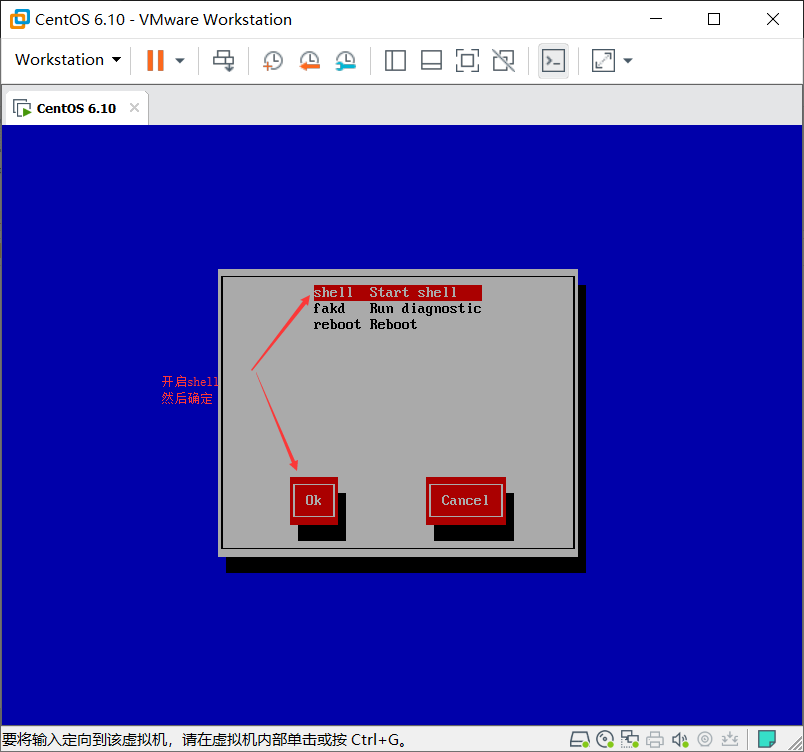Viewport: 804px width, 752px height.
Task: Revert VM to previous snapshot
Action: tap(309, 60)
